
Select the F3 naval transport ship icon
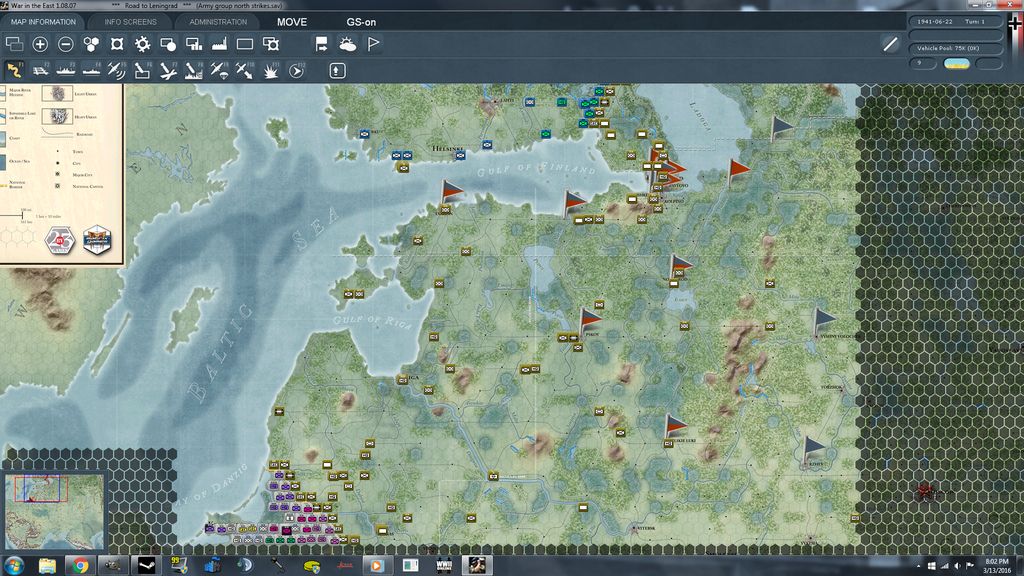[65, 70]
